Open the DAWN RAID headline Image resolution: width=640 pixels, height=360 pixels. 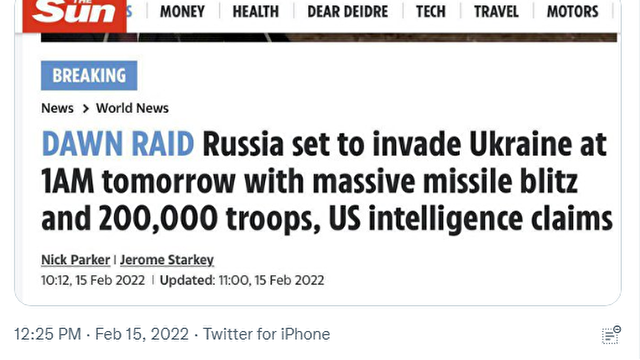tap(327, 181)
